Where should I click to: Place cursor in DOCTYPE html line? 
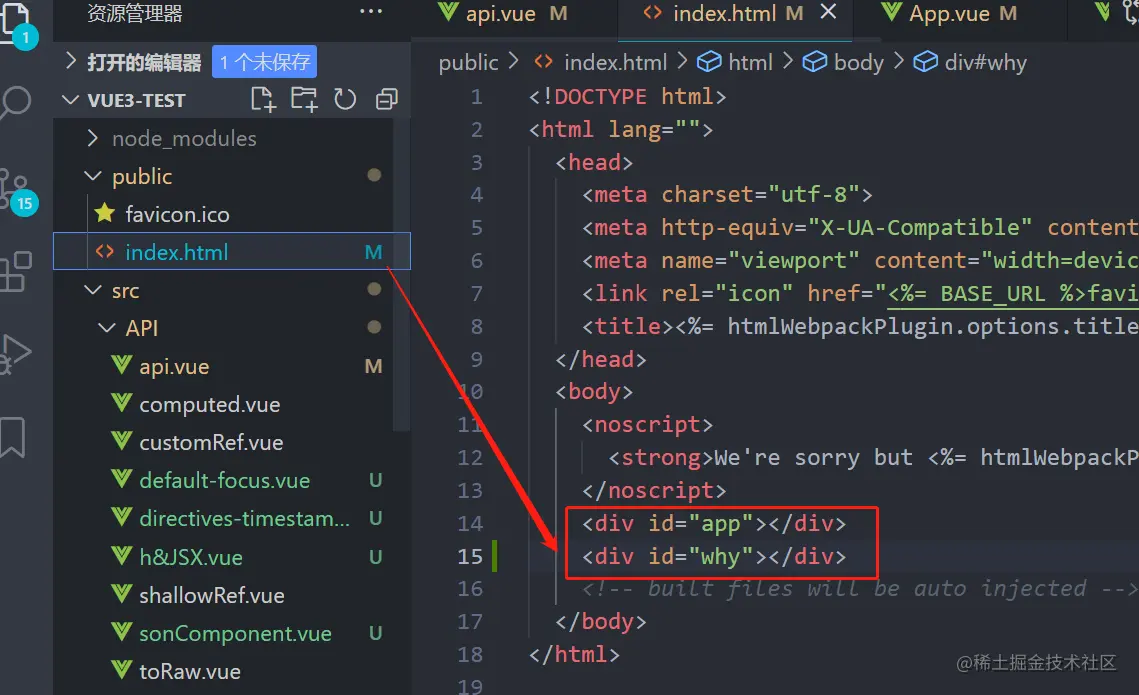628,97
